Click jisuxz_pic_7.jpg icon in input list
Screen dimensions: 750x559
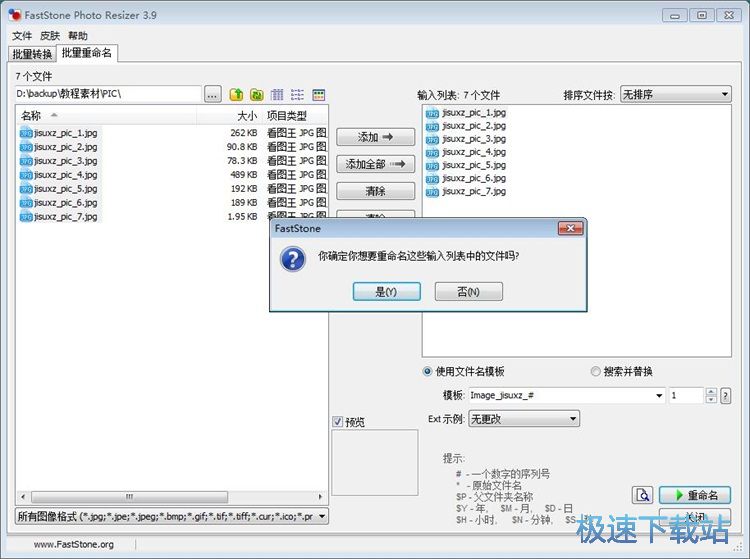pyautogui.click(x=432, y=192)
